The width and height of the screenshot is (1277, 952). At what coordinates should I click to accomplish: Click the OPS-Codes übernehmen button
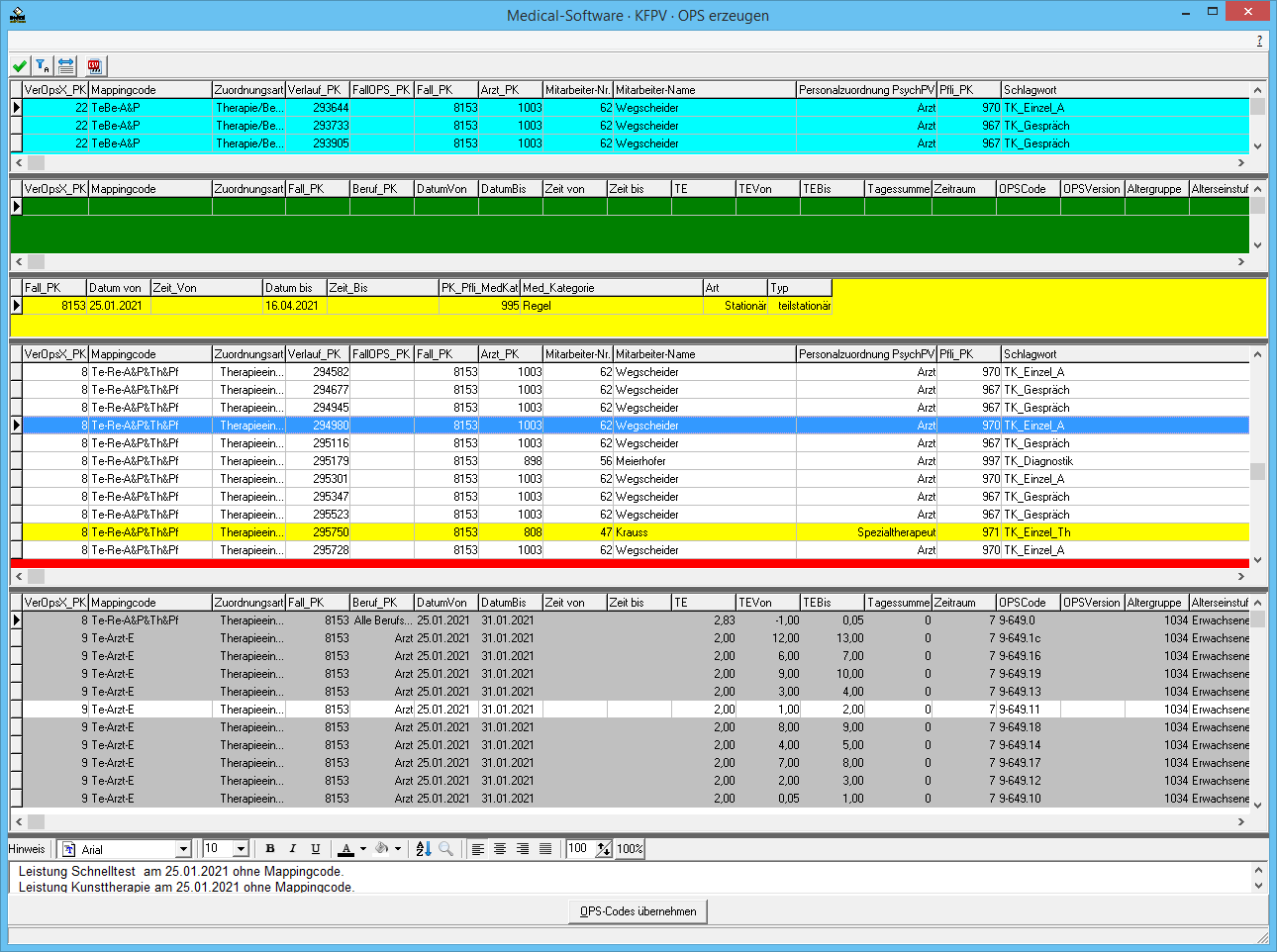coord(638,910)
